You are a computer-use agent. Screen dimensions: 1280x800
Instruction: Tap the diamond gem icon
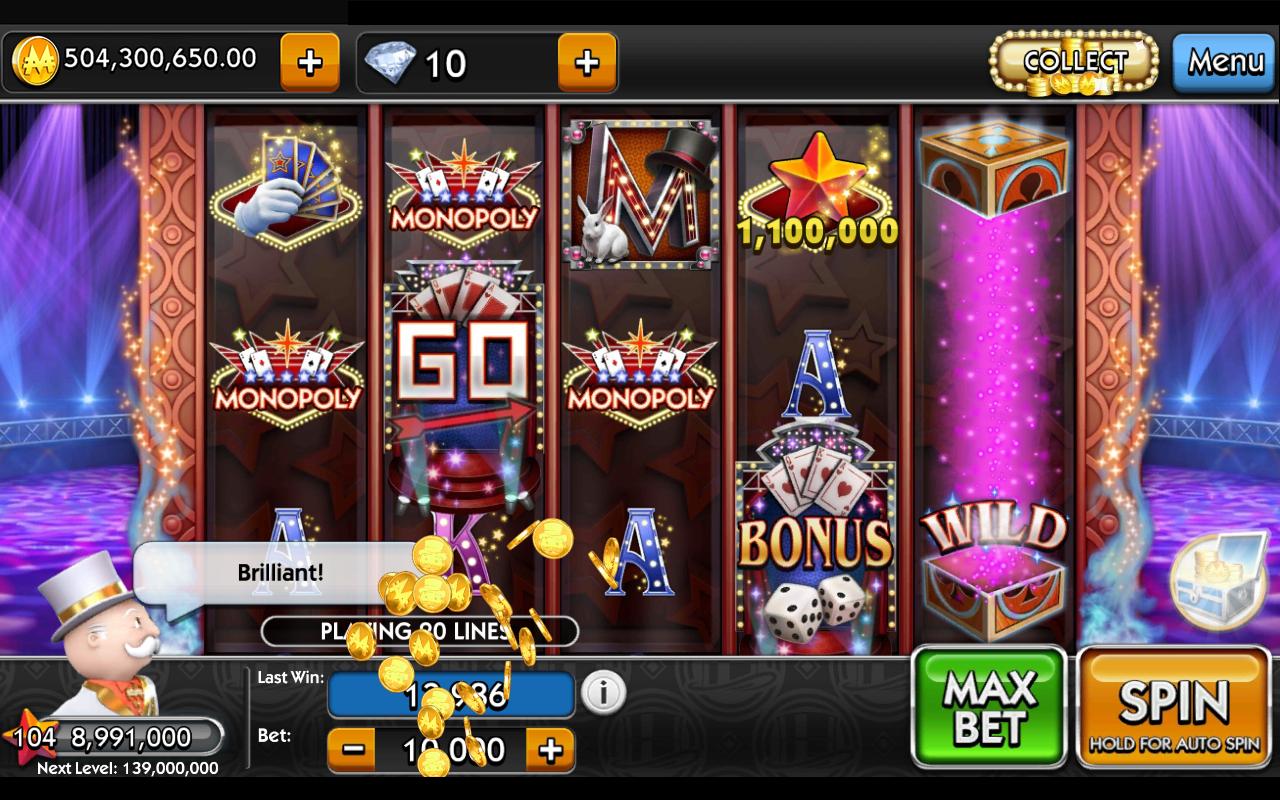390,63
